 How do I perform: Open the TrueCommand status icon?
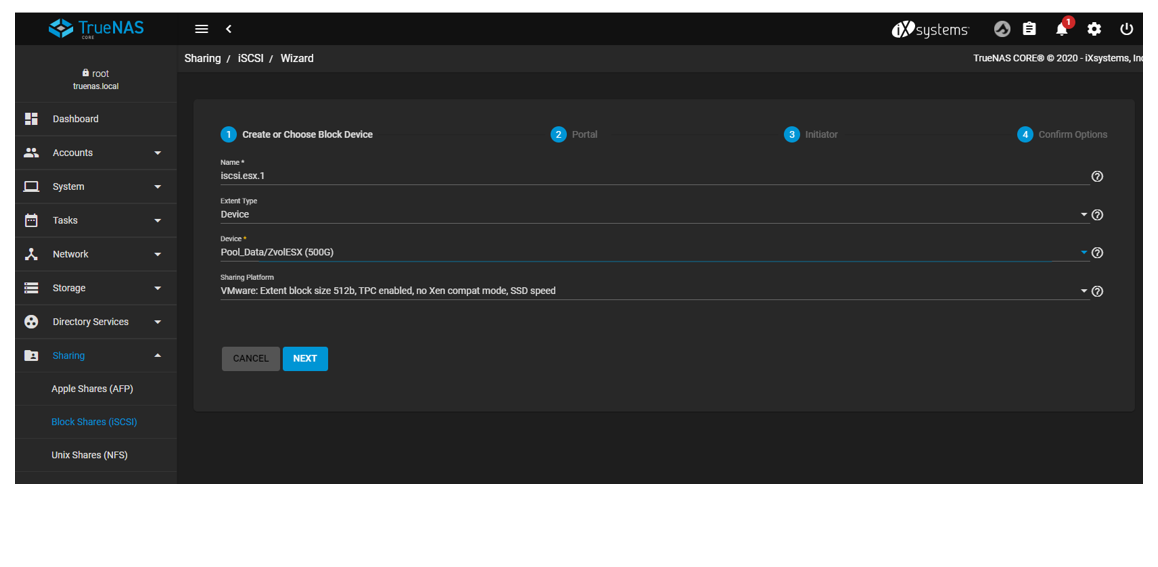tap(1002, 29)
